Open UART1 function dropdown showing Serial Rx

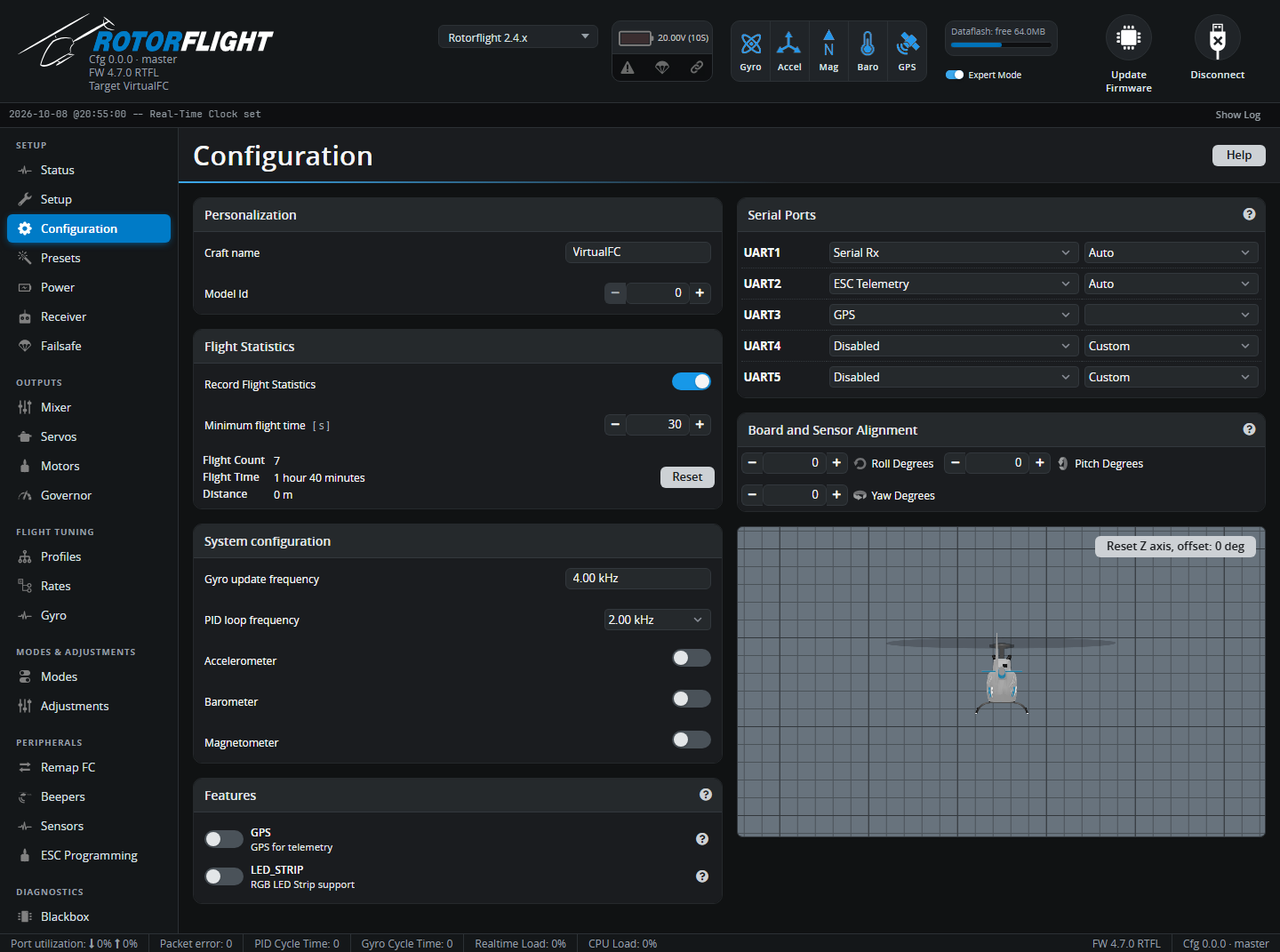954,252
